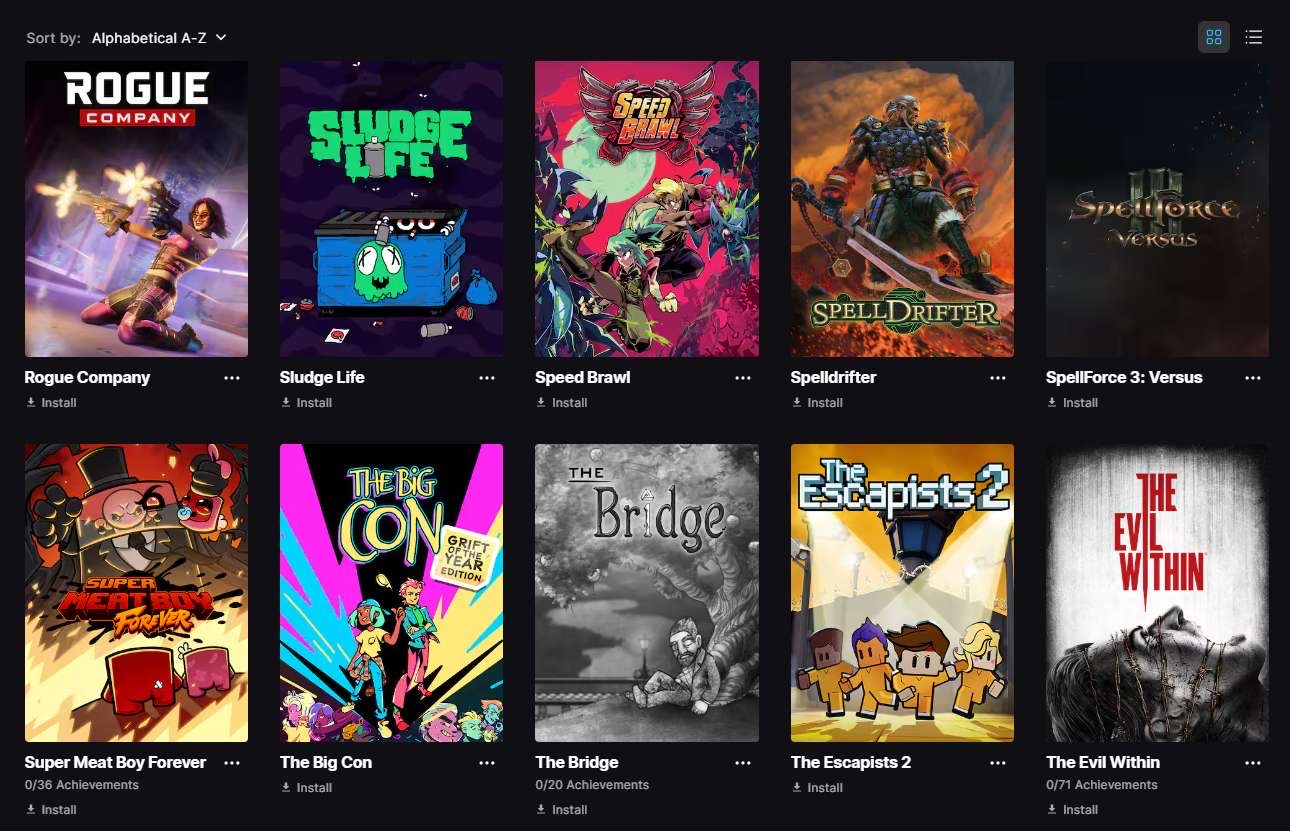Image resolution: width=1290 pixels, height=831 pixels.
Task: Open The Bridge game title link
Action: [x=577, y=762]
